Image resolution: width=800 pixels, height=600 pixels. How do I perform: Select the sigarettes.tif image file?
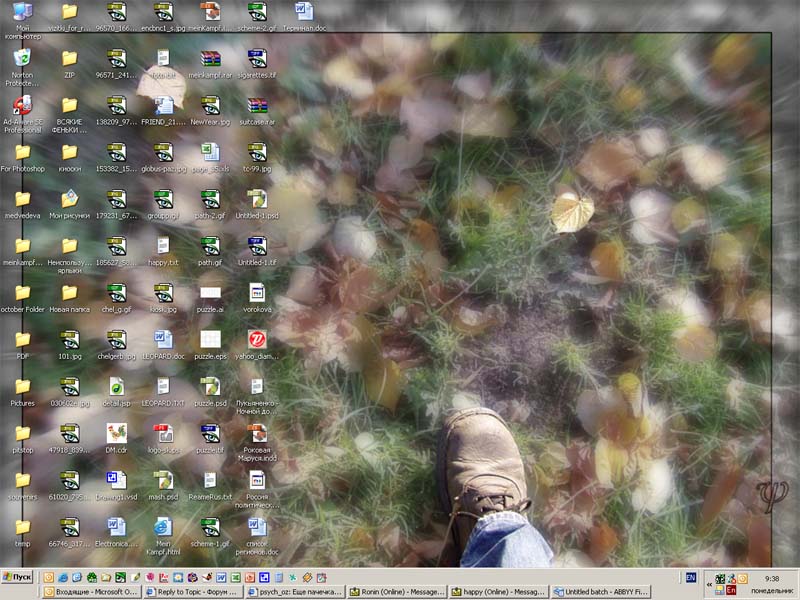[257, 64]
